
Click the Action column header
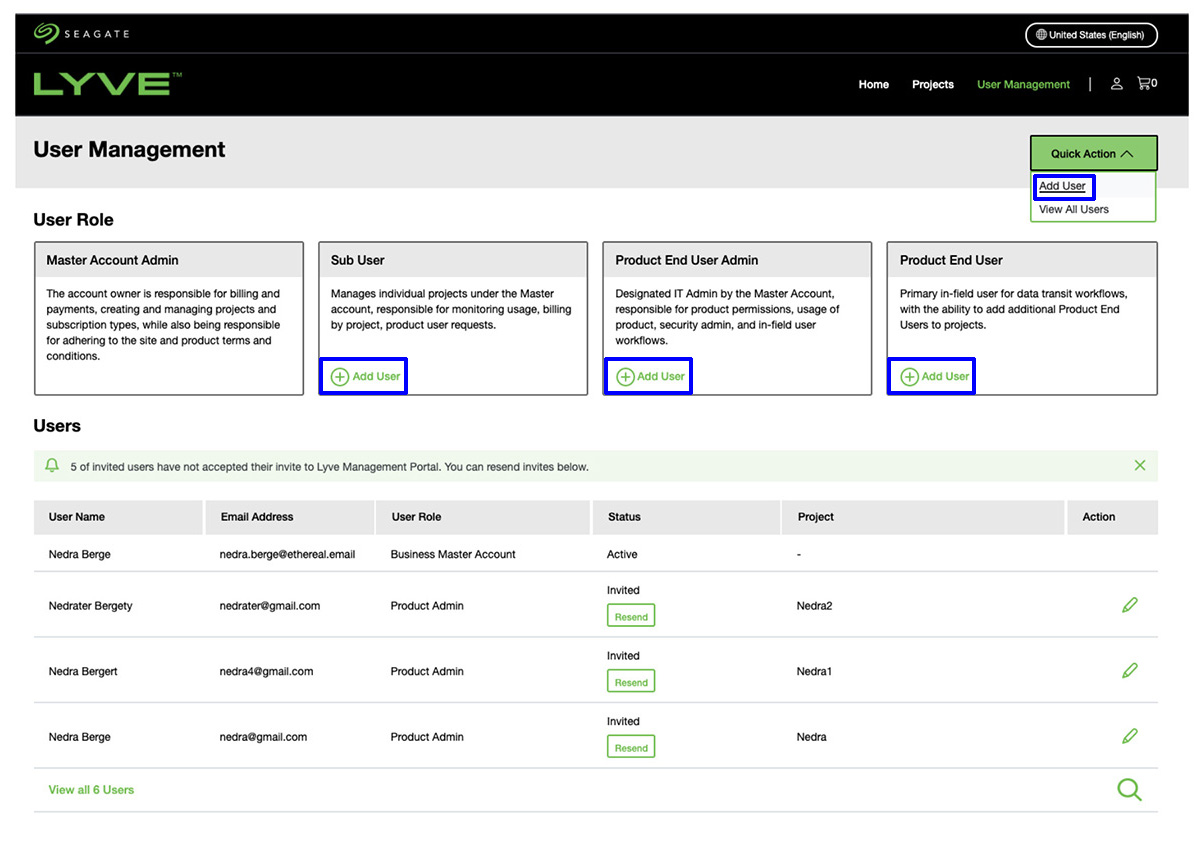point(1112,517)
